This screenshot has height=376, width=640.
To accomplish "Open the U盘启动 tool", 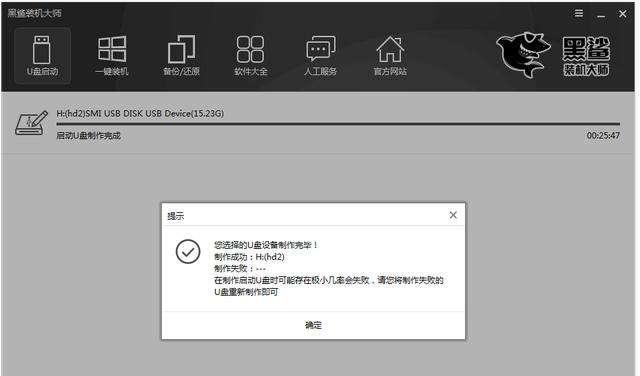I will click(x=42, y=56).
